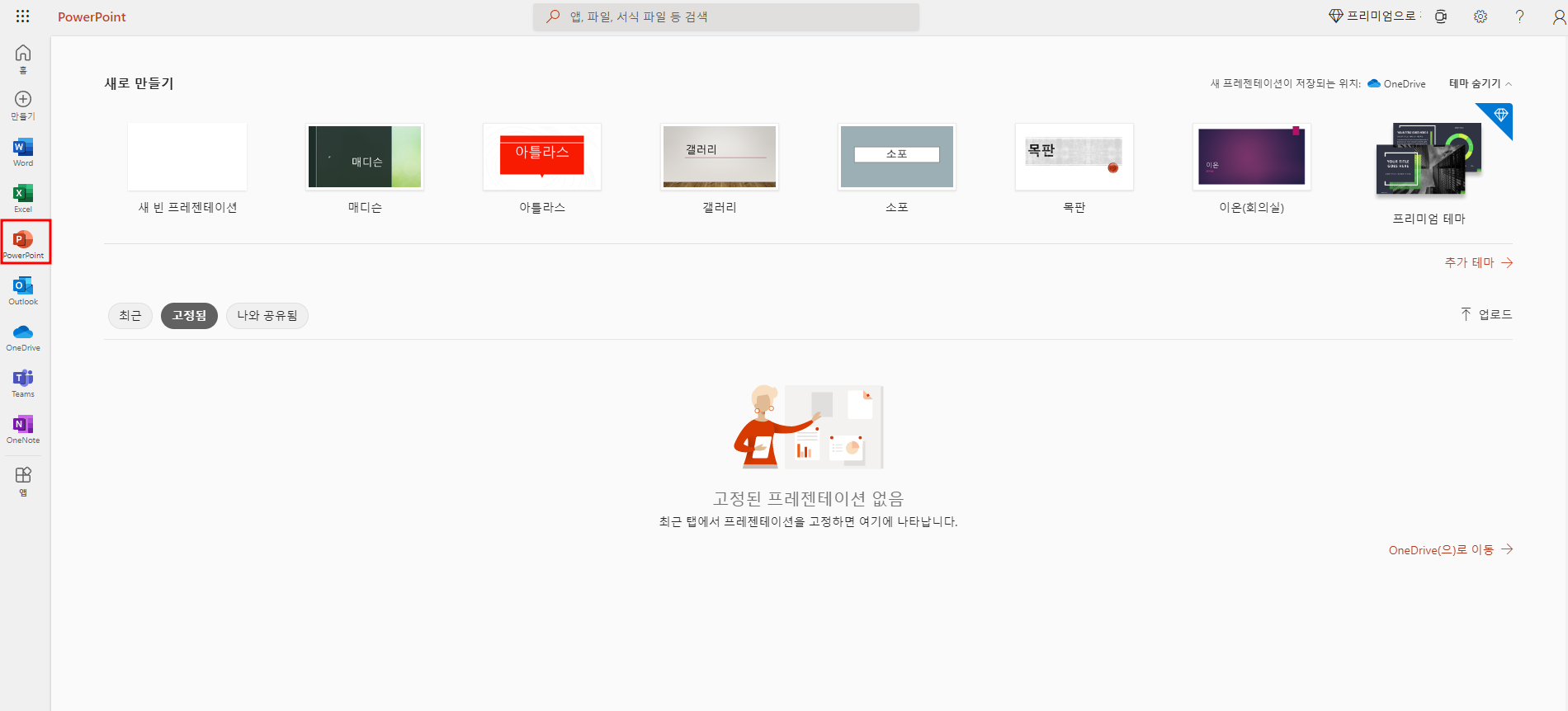Click the 업로드 button label
1568x711 pixels.
[x=1495, y=314]
